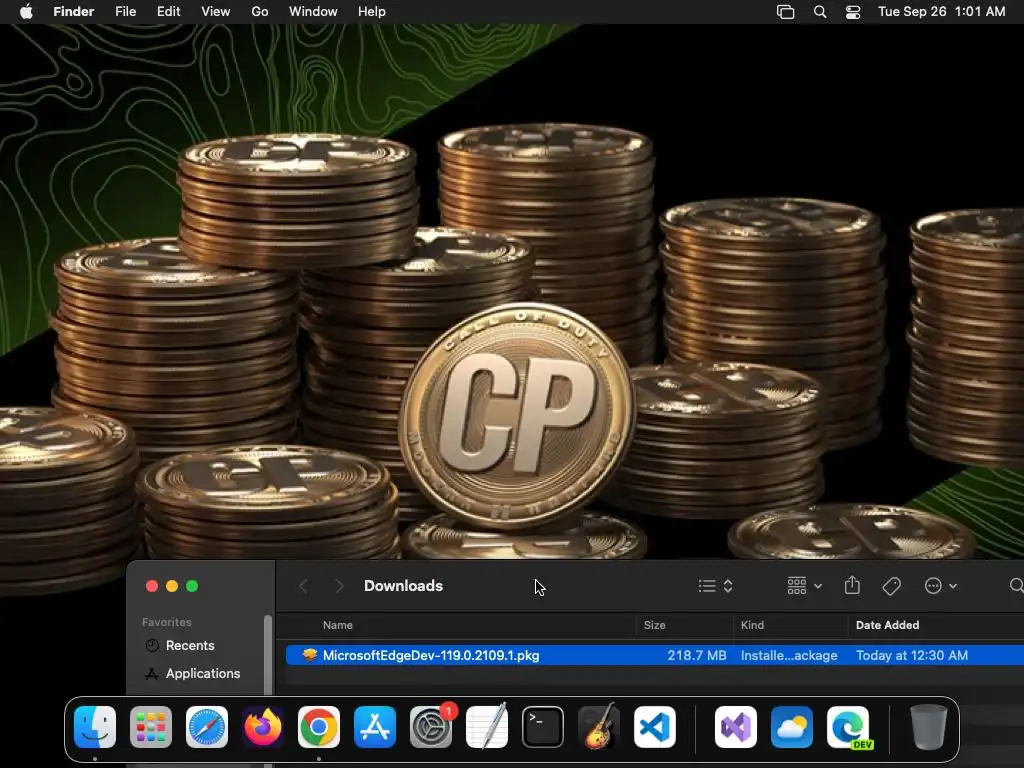Click the Finder window search icon
This screenshot has width=1024, height=768.
(1016, 586)
